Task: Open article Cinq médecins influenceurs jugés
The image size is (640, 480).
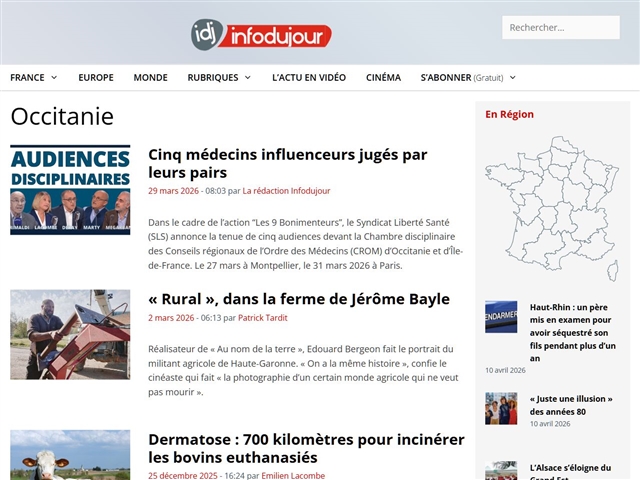Action: (287, 163)
